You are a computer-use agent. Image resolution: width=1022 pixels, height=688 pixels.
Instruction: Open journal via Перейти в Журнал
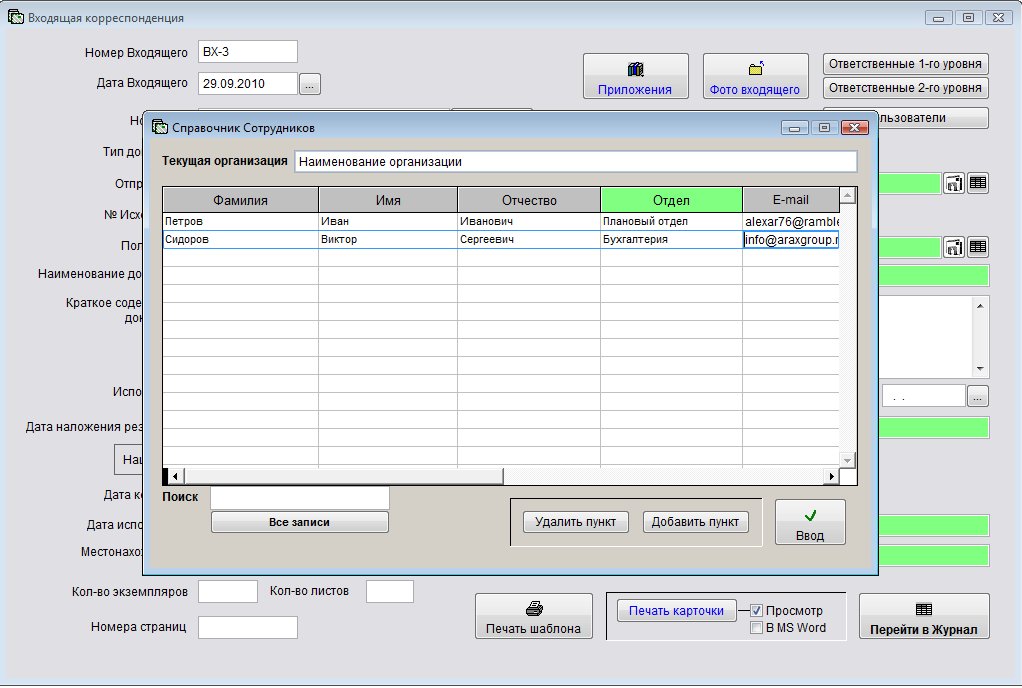tap(923, 616)
